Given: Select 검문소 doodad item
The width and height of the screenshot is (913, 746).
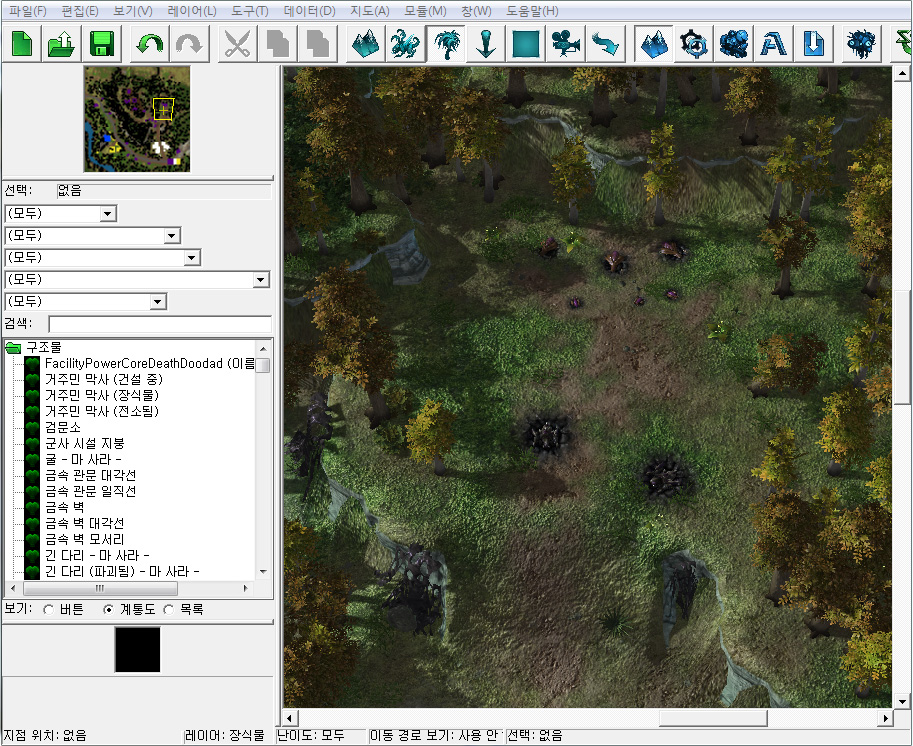Looking at the screenshot, I should 63,427.
